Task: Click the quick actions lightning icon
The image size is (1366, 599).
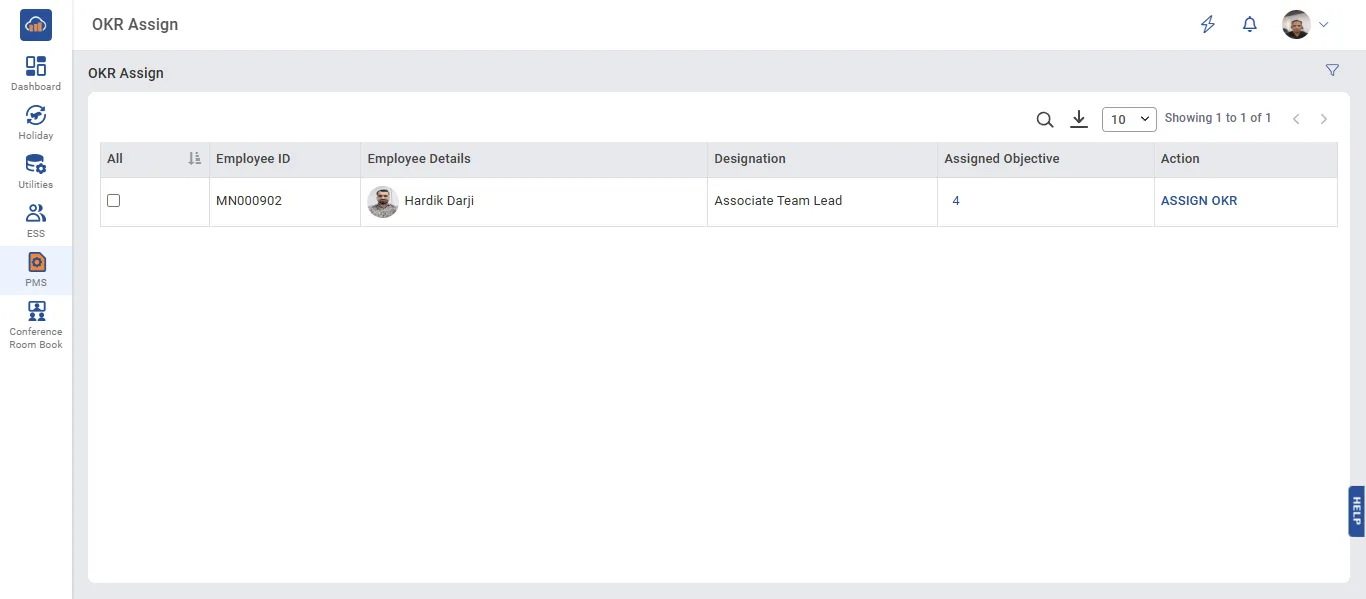Action: click(1207, 23)
